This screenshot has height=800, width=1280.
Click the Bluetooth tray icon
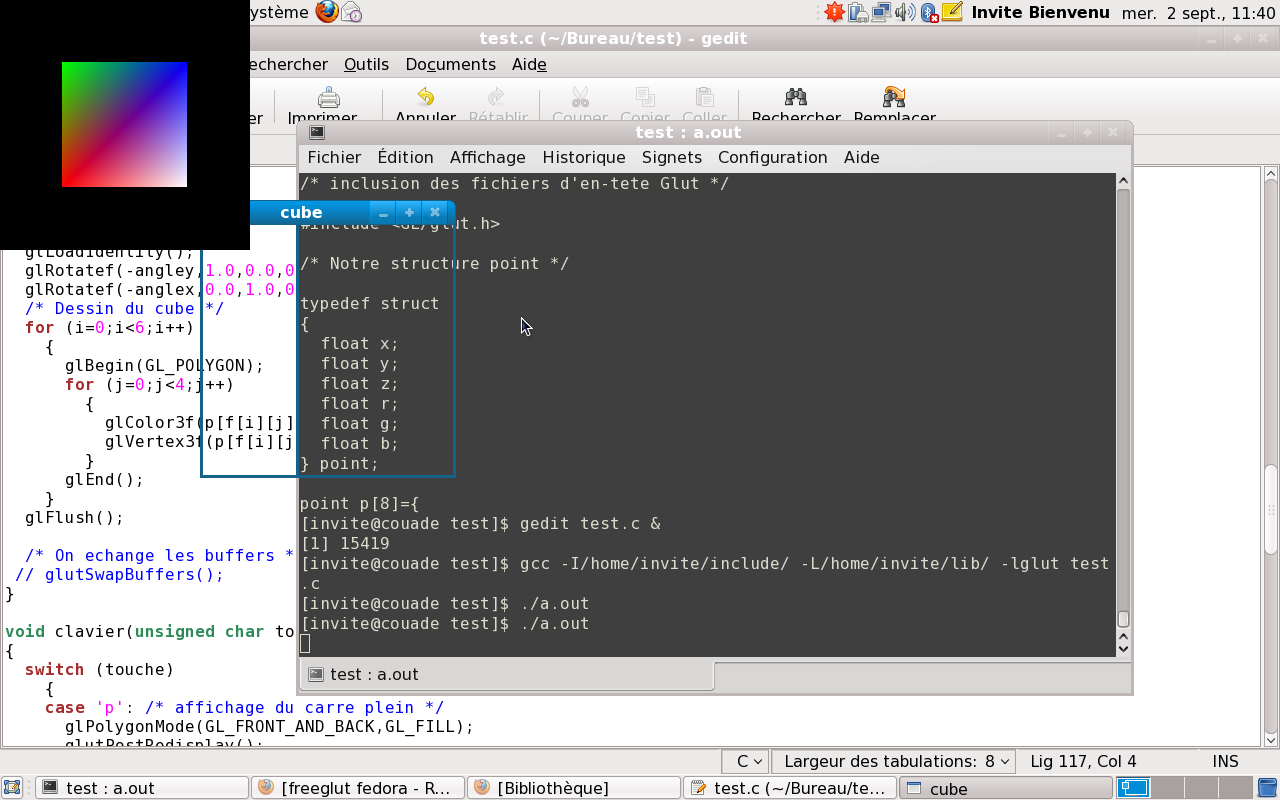pos(929,12)
